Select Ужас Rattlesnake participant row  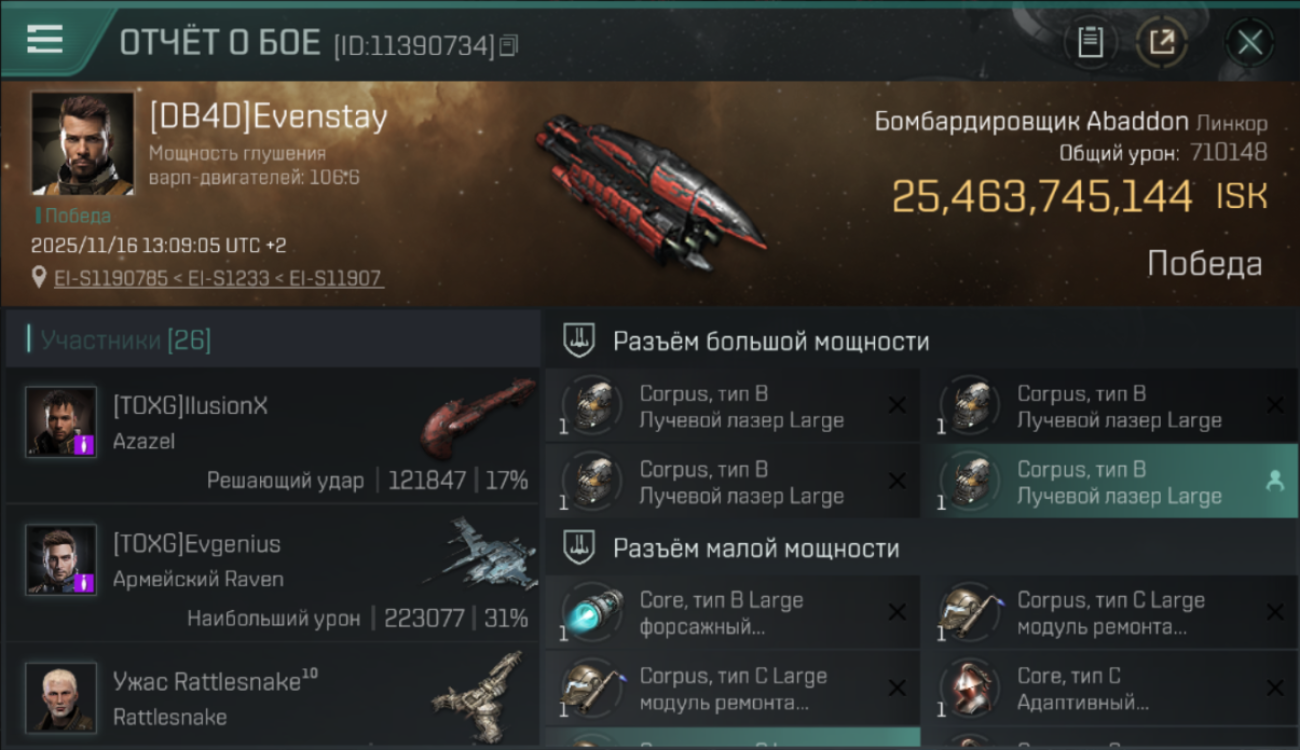point(272,698)
